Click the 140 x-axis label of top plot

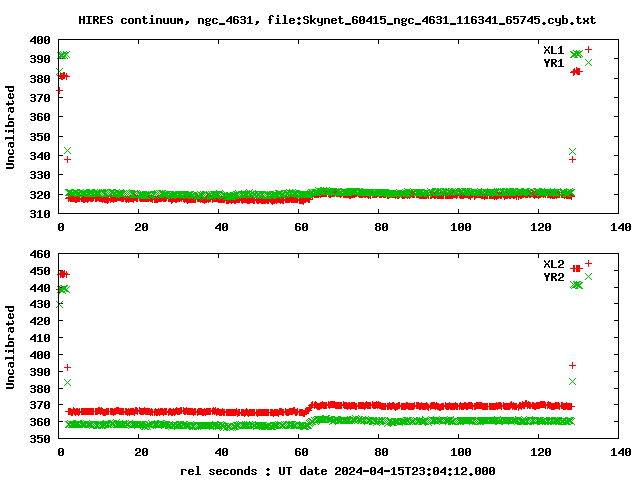point(621,227)
